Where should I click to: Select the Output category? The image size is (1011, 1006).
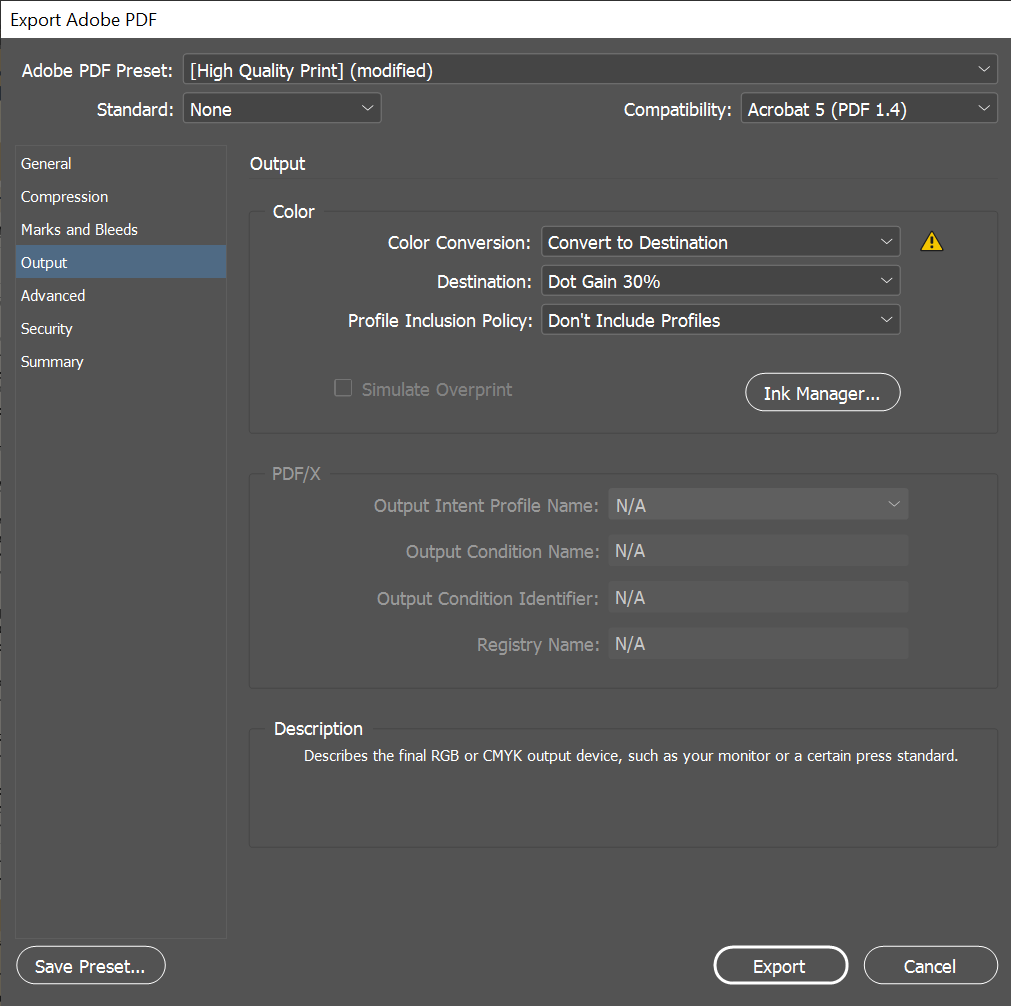121,262
